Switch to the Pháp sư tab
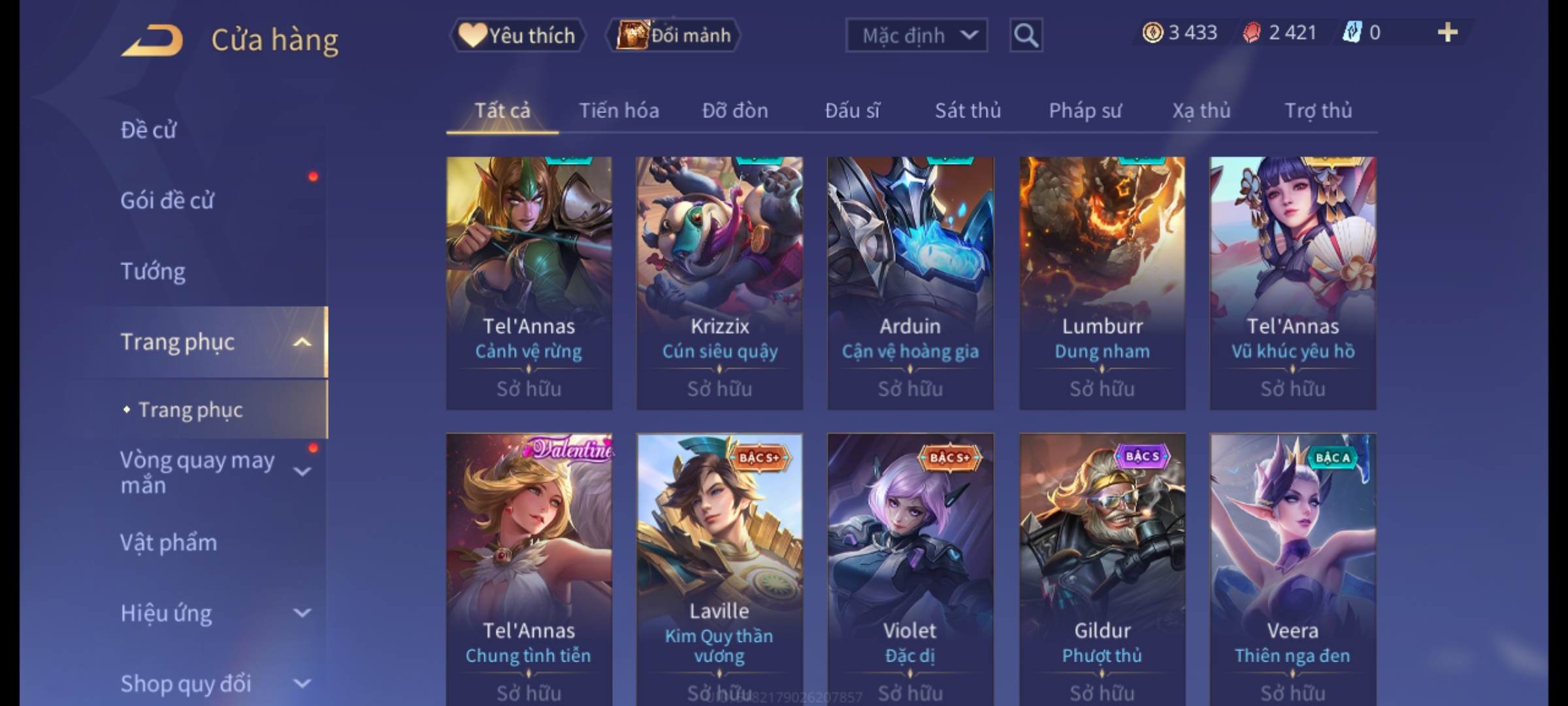 point(1085,110)
